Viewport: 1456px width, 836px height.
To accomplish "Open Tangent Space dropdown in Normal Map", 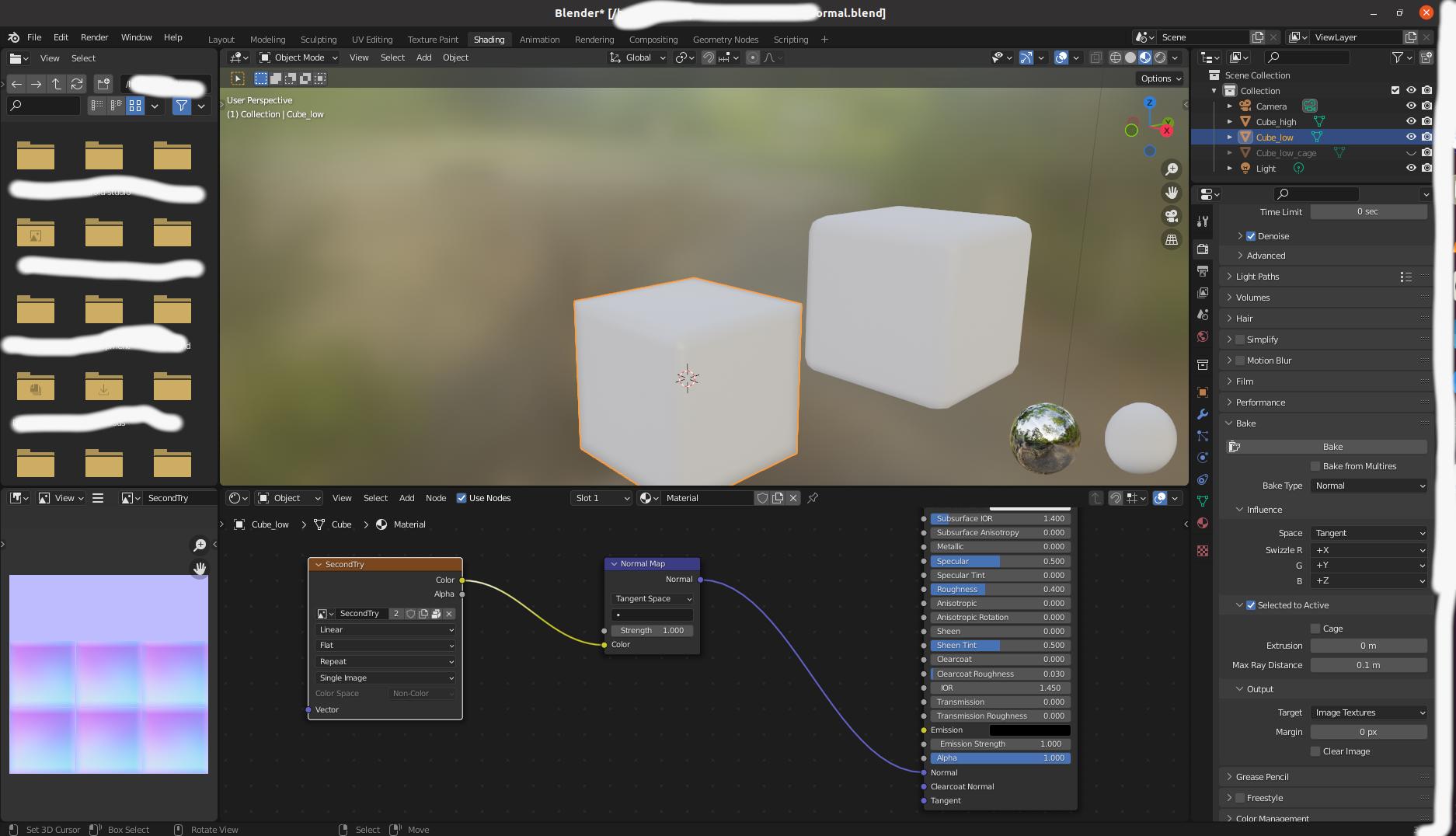I will [x=652, y=599].
